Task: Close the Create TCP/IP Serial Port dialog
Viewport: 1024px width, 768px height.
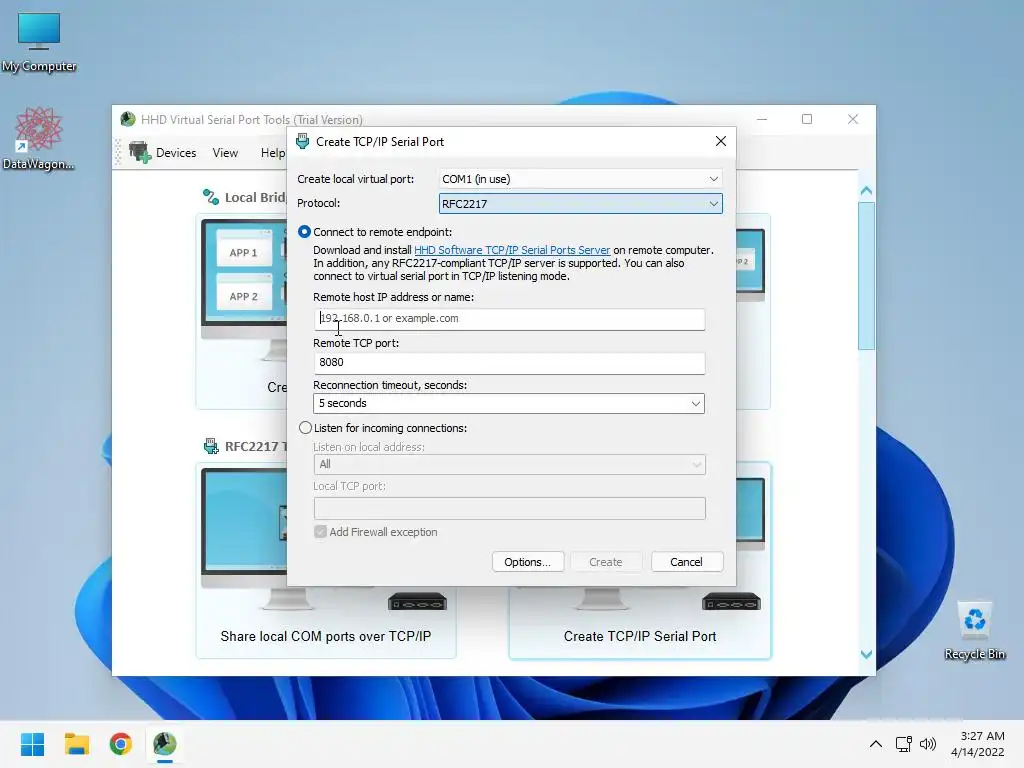Action: [x=720, y=141]
